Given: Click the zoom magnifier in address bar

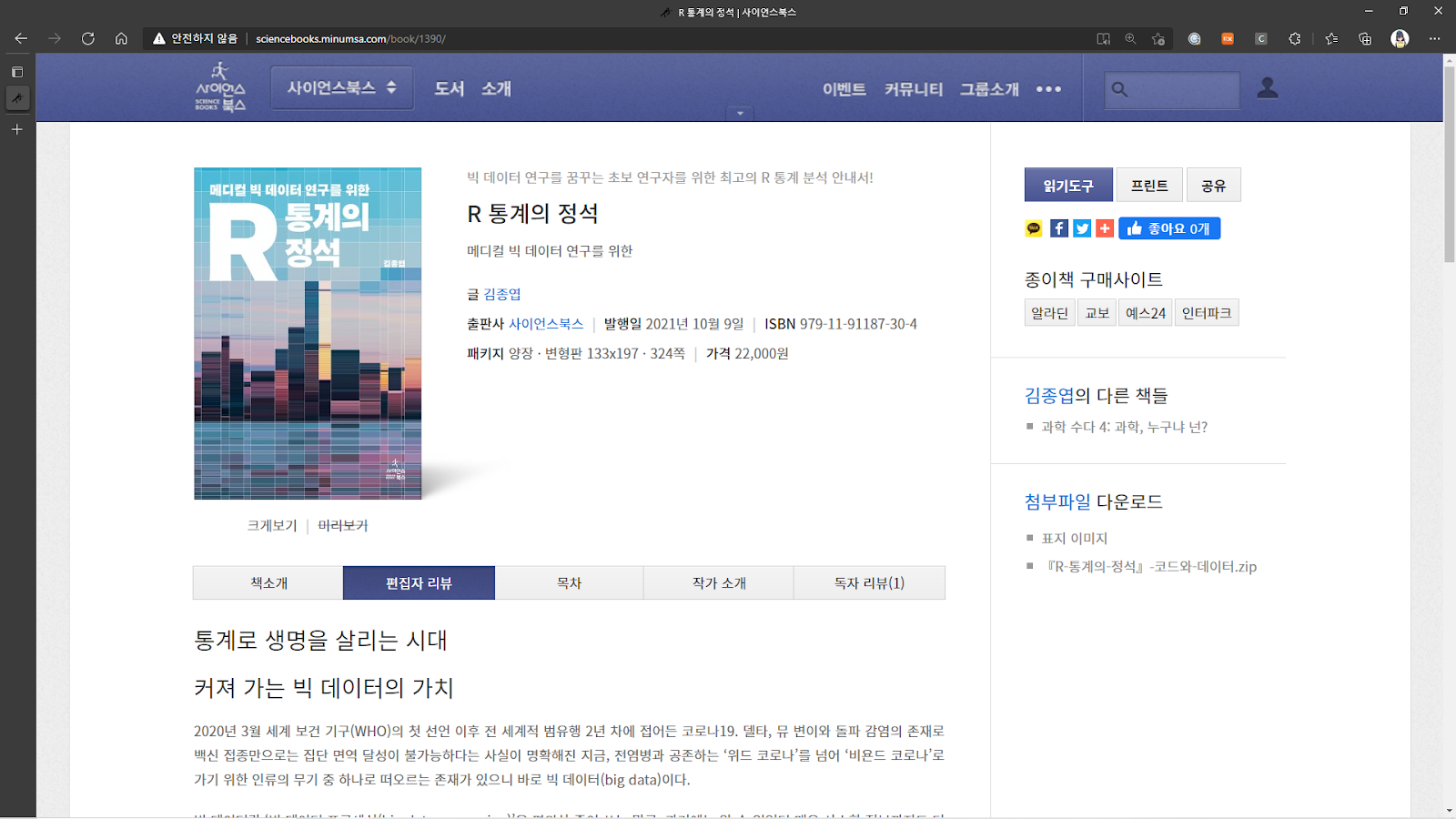Looking at the screenshot, I should 1130,38.
